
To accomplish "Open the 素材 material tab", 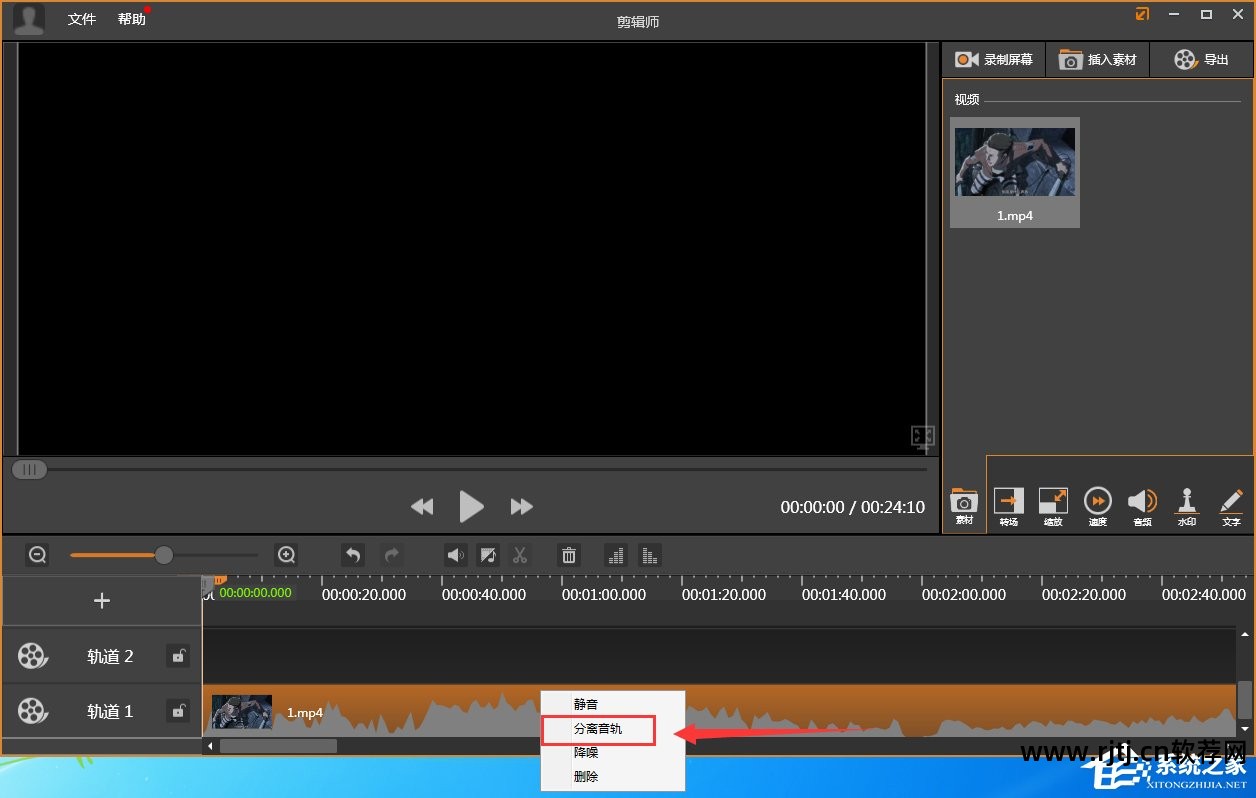I will pos(964,507).
